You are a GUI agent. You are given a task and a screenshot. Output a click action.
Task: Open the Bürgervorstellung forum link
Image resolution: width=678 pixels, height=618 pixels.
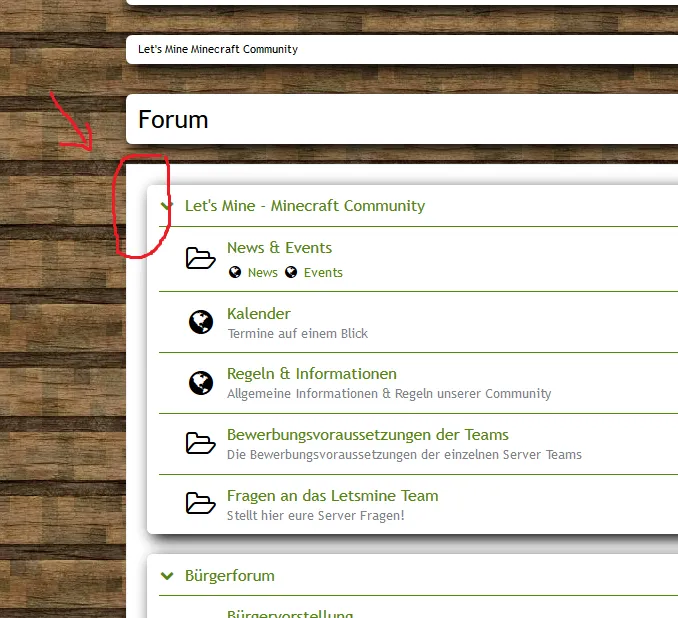pos(290,614)
